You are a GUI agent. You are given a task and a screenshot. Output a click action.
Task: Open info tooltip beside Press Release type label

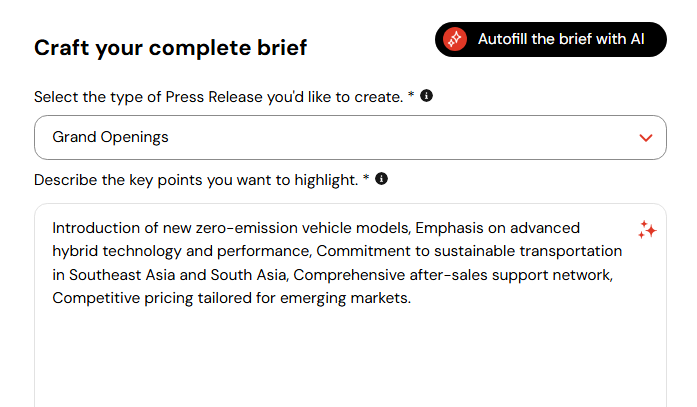coord(426,96)
